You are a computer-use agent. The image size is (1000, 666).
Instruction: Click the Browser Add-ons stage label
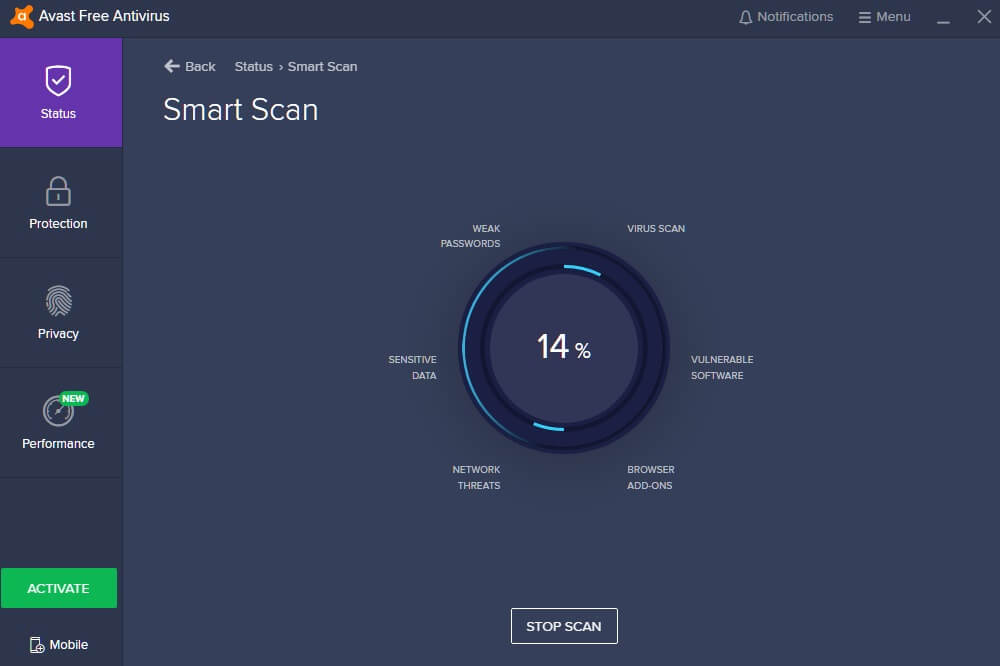pos(650,477)
